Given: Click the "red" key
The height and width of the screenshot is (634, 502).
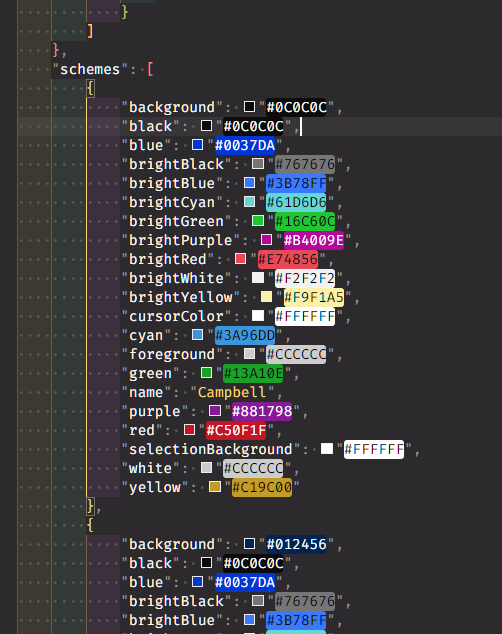Looking at the screenshot, I should 142,430.
